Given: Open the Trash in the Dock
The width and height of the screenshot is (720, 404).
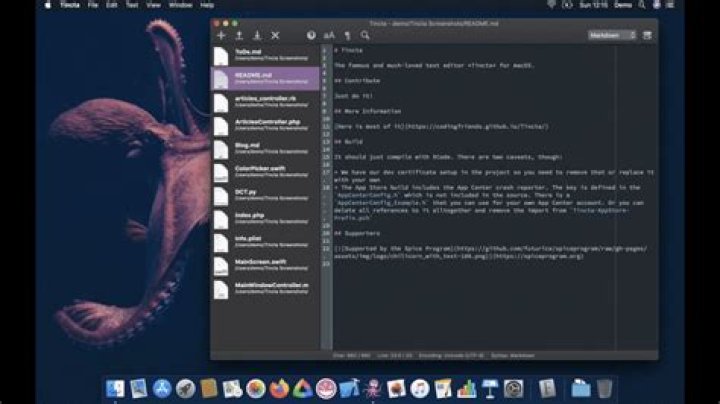Looking at the screenshot, I should tap(605, 388).
